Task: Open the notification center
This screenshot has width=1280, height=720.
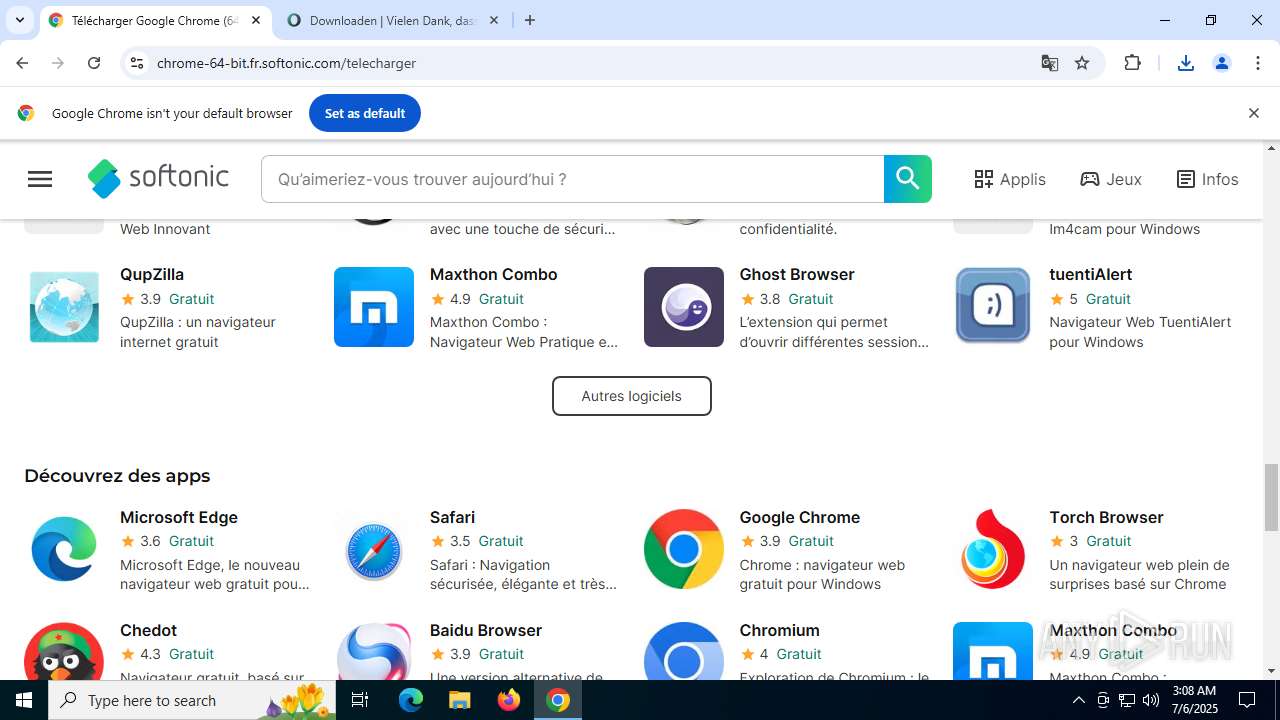Action: point(1247,700)
